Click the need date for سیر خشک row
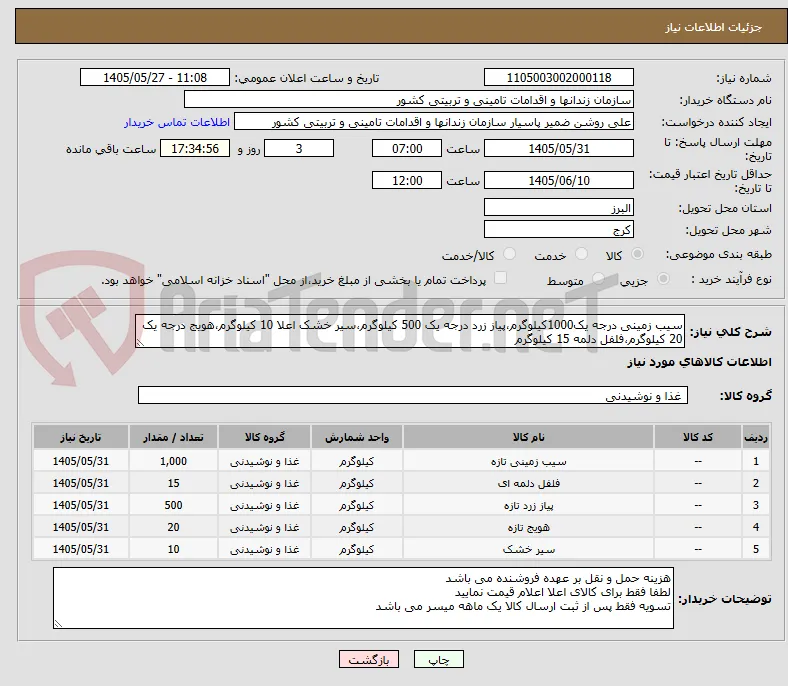 80,549
